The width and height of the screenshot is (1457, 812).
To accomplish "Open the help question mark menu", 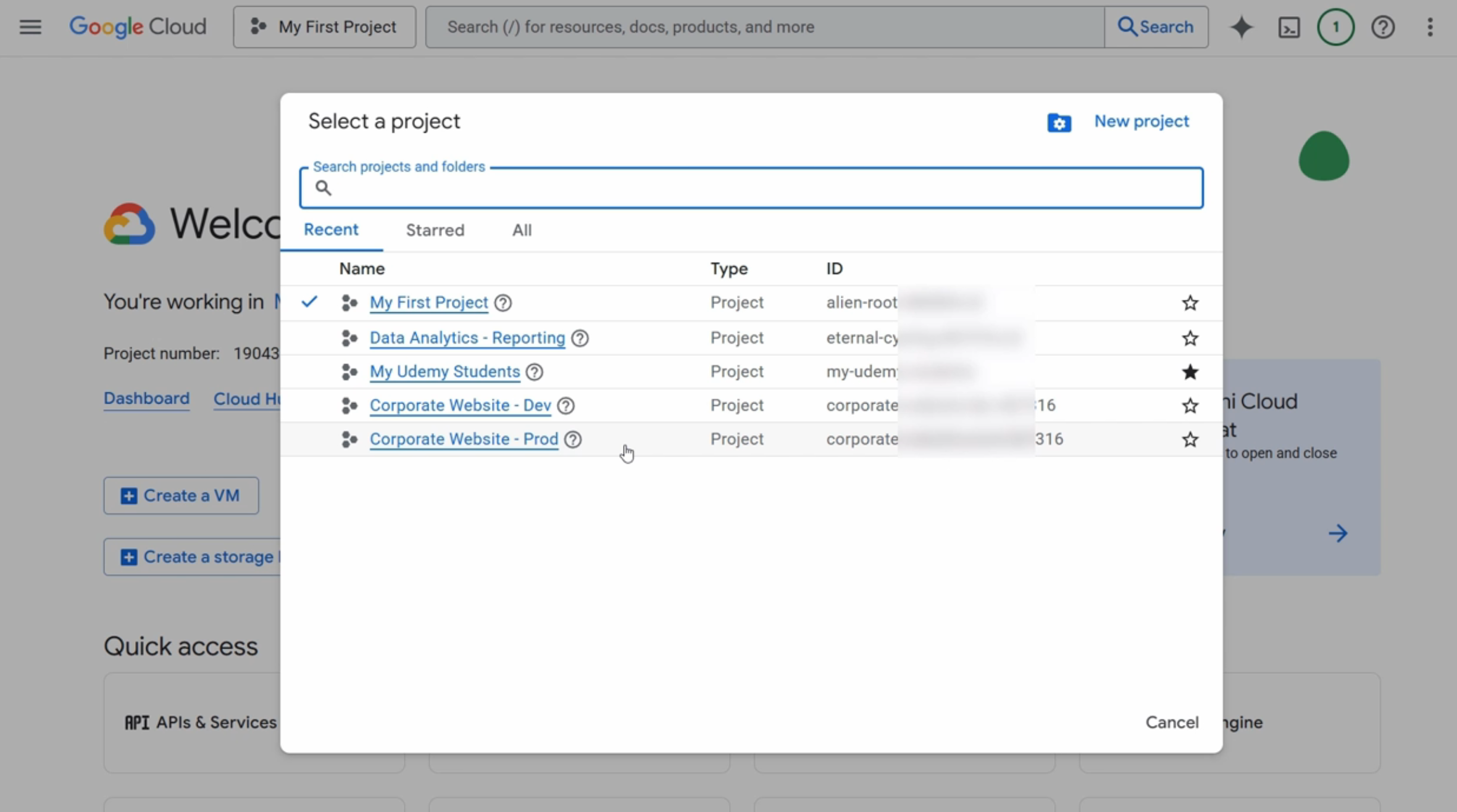I will (1383, 27).
